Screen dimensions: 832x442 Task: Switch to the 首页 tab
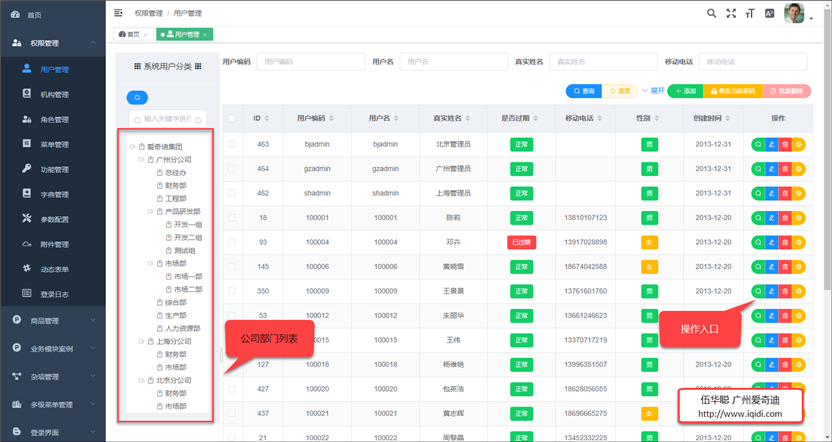coord(134,35)
